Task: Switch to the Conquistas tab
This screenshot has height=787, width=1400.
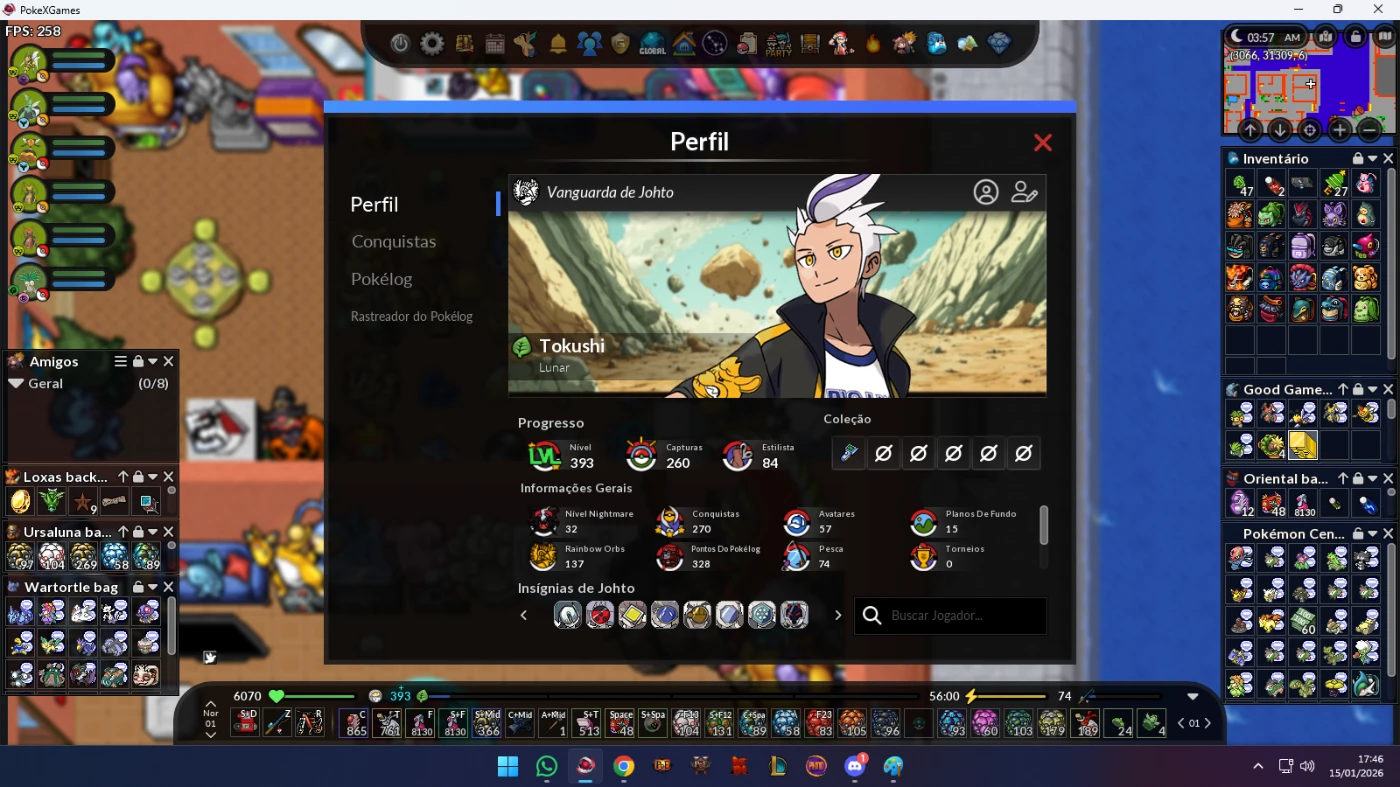Action: 394,241
